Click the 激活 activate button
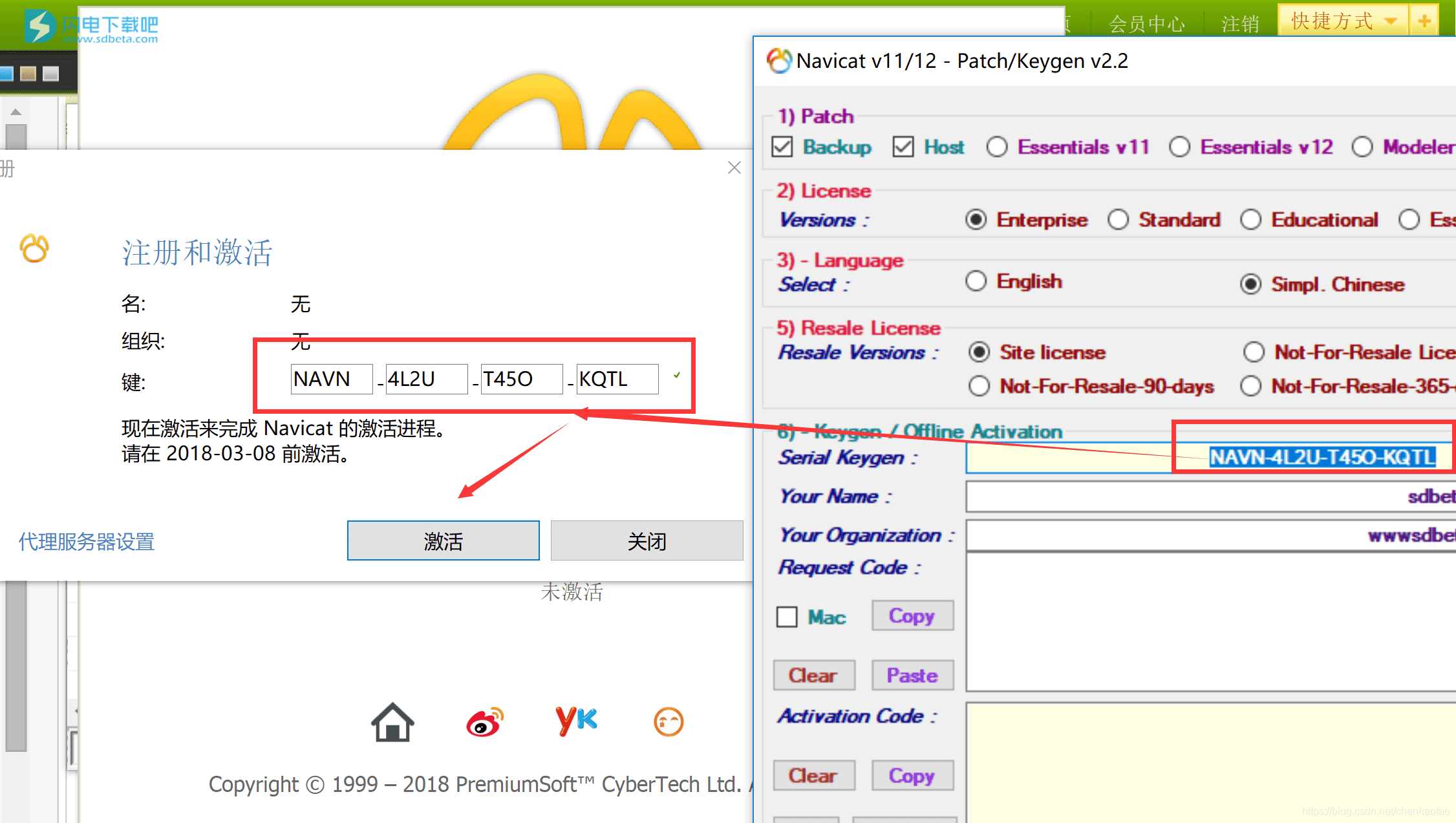Viewport: 1456px width, 823px height. pyautogui.click(x=444, y=540)
